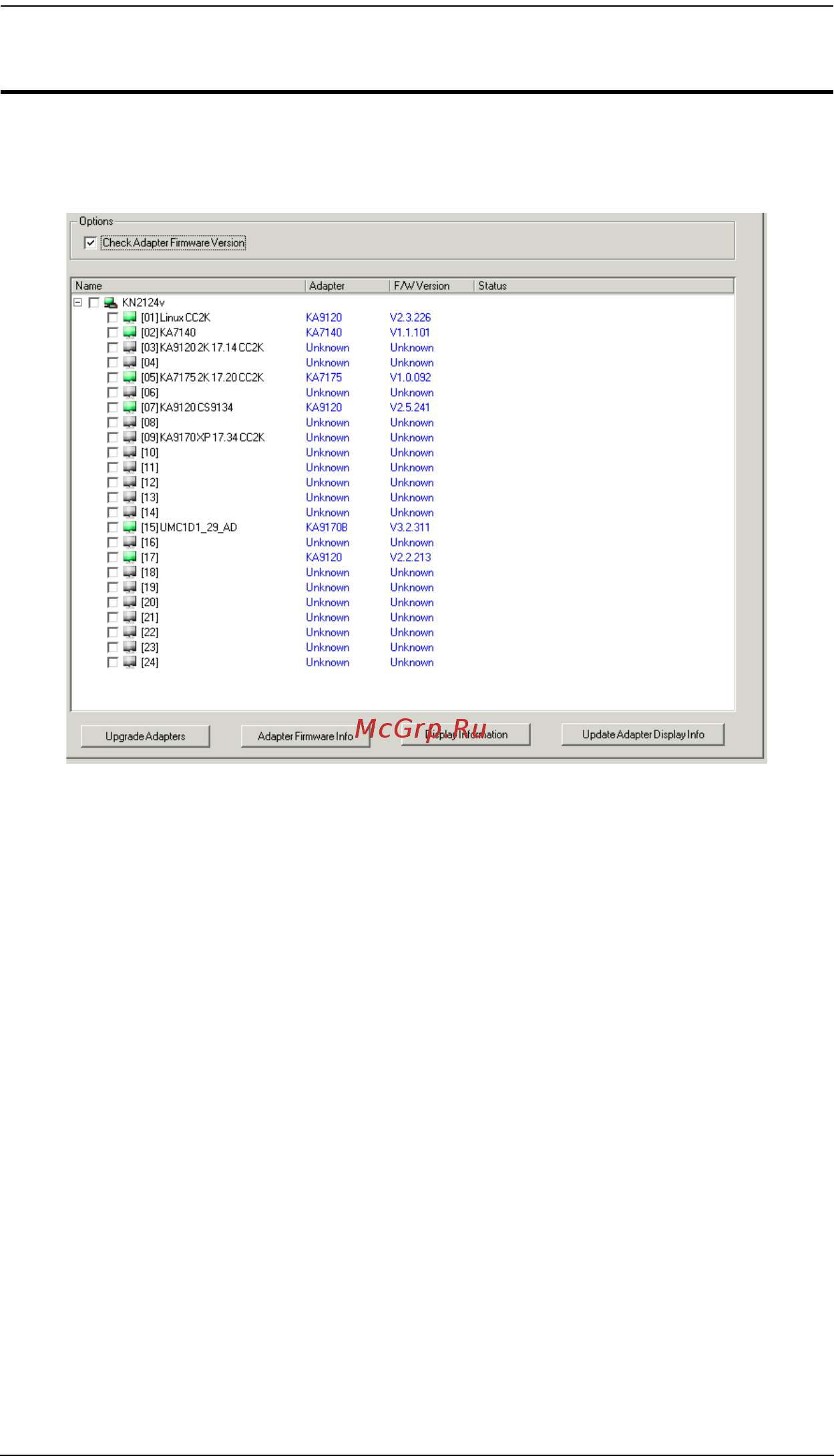Screen dimensions: 834x1456
Task: Click the gray monitor icon for port [19]
Action: click(130, 587)
